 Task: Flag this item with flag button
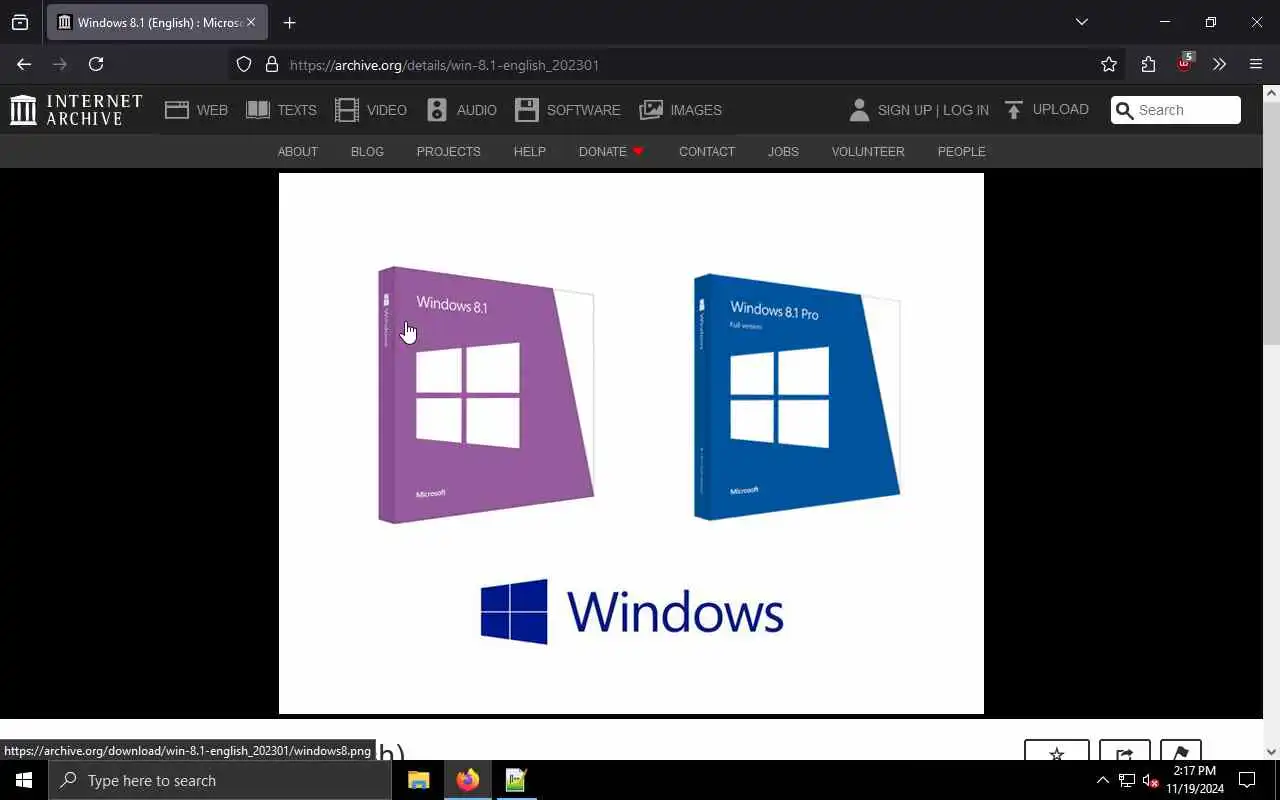[x=1180, y=751]
